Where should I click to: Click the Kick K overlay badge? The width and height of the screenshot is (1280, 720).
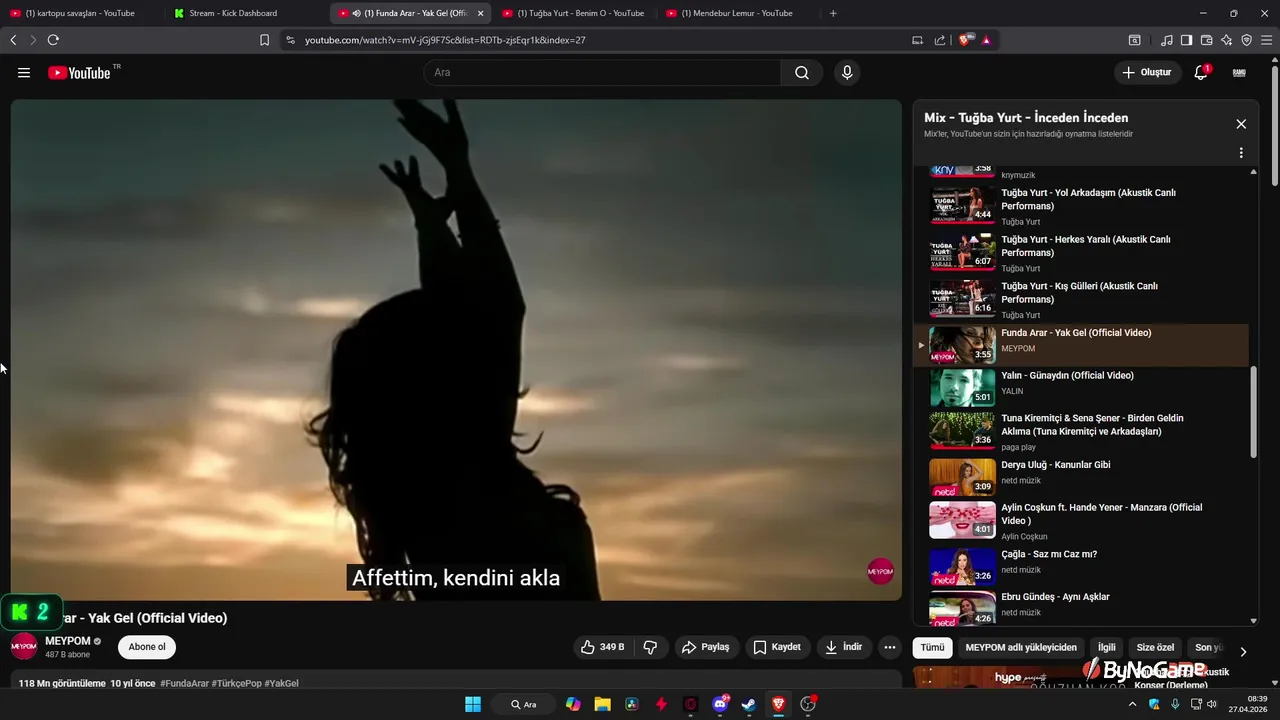click(31, 612)
